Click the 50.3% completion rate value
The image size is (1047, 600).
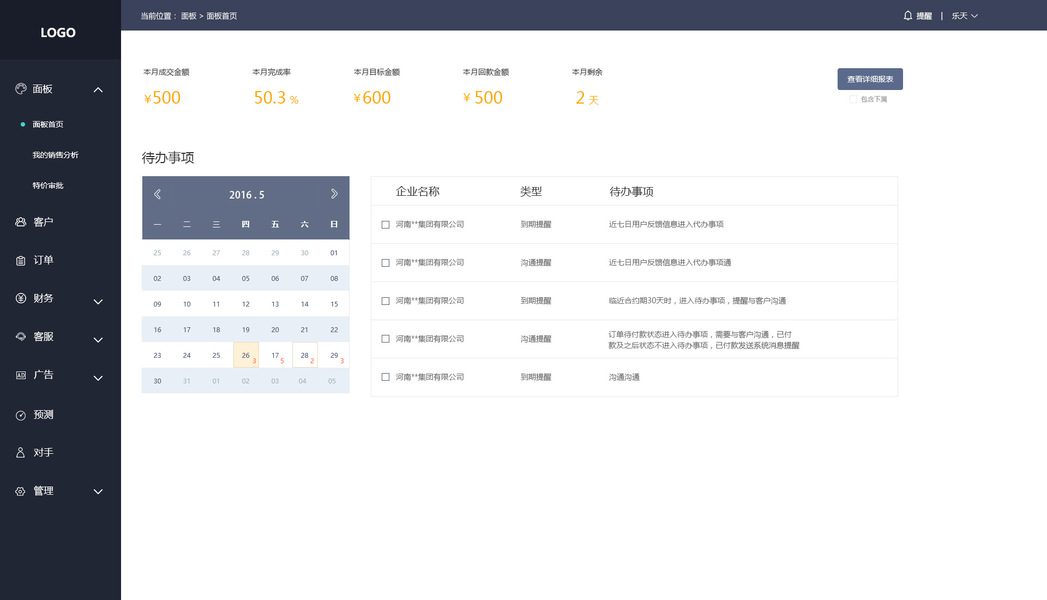276,98
